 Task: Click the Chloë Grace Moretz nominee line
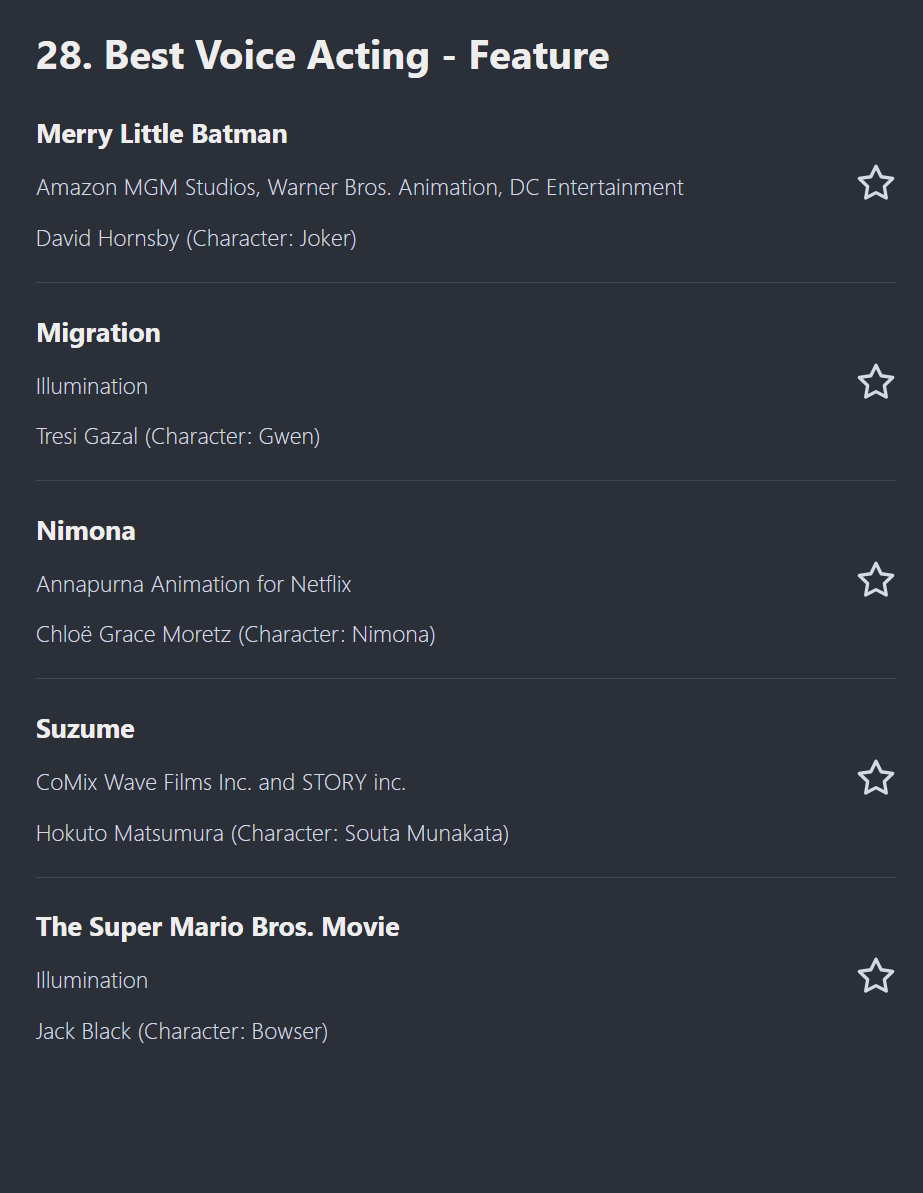click(x=236, y=634)
